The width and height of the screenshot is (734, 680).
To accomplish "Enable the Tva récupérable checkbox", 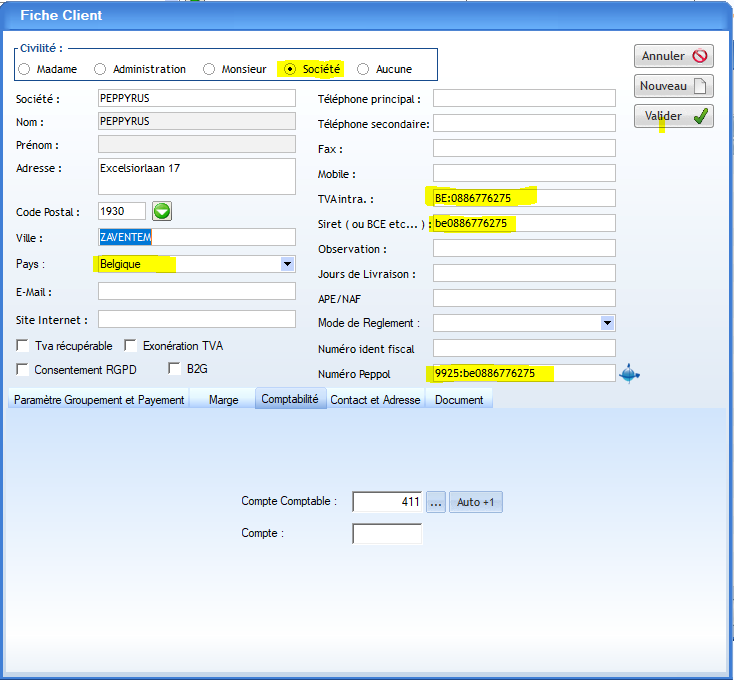I will [23, 346].
